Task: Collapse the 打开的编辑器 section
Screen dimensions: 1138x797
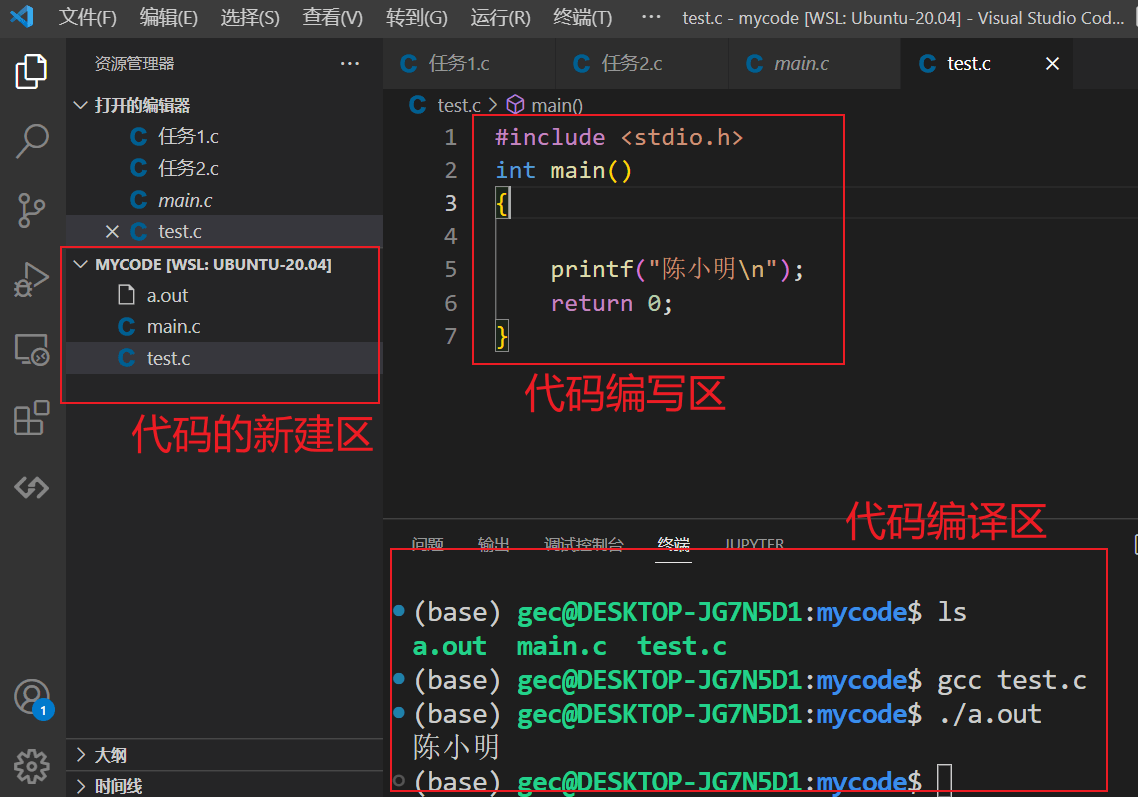Action: tap(224, 105)
